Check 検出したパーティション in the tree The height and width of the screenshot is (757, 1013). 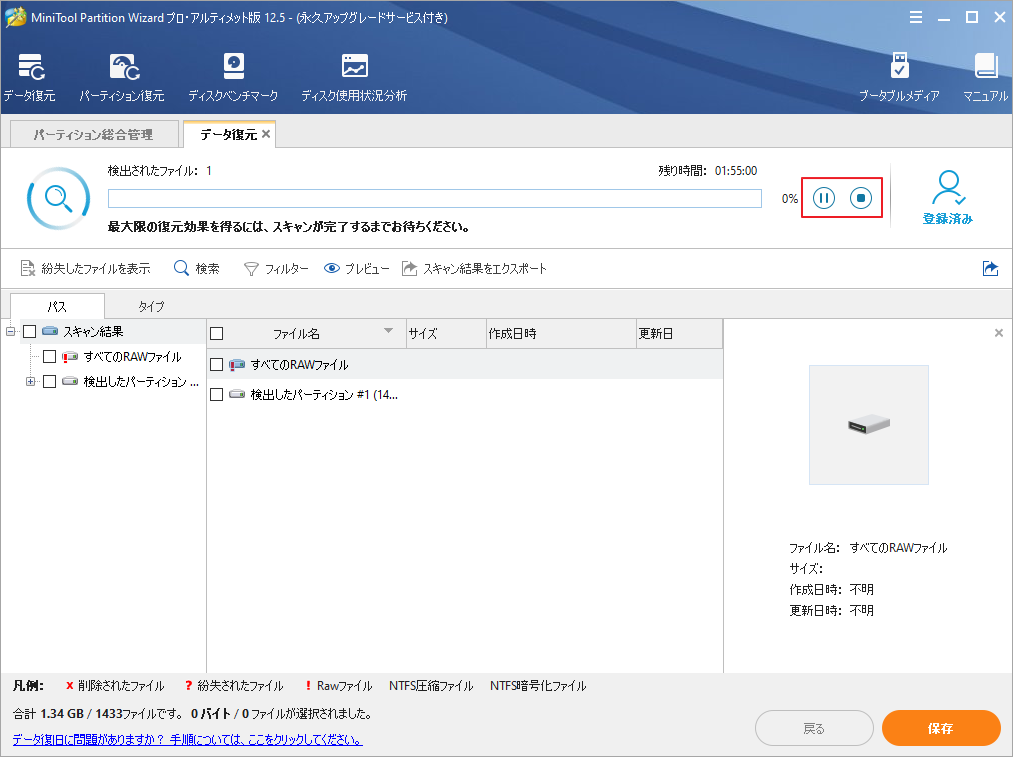pos(50,382)
